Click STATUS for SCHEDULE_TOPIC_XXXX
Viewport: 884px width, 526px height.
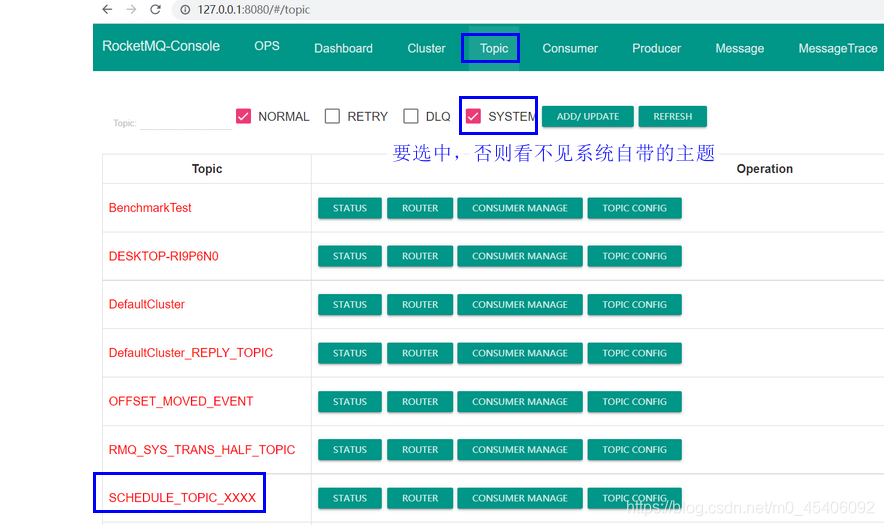pyautogui.click(x=350, y=498)
